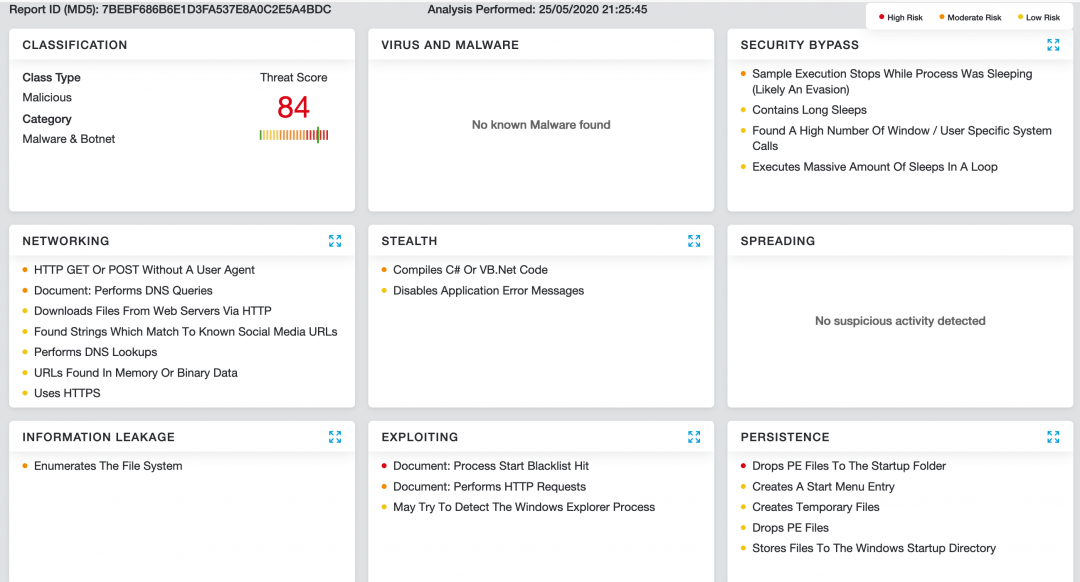Select 'Disables Application Error Messages' entry

[488, 291]
